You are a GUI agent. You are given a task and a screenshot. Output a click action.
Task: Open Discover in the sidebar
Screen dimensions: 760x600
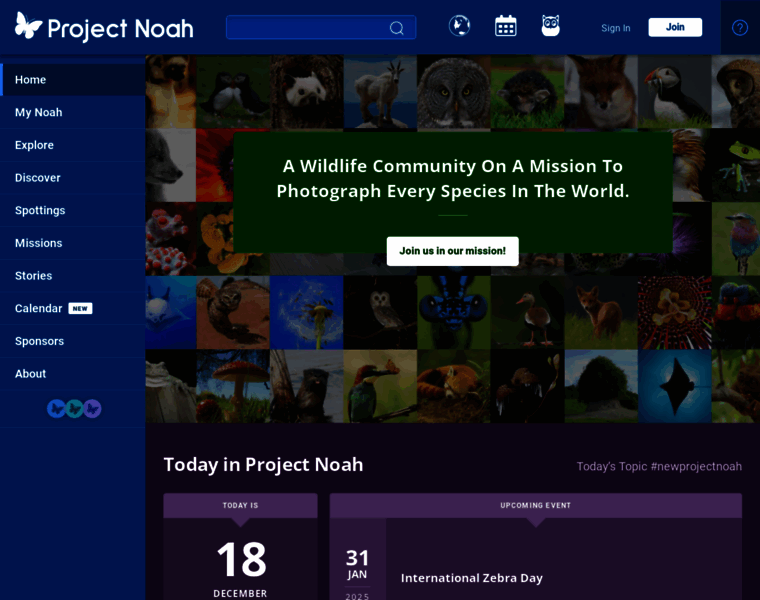pos(73,178)
